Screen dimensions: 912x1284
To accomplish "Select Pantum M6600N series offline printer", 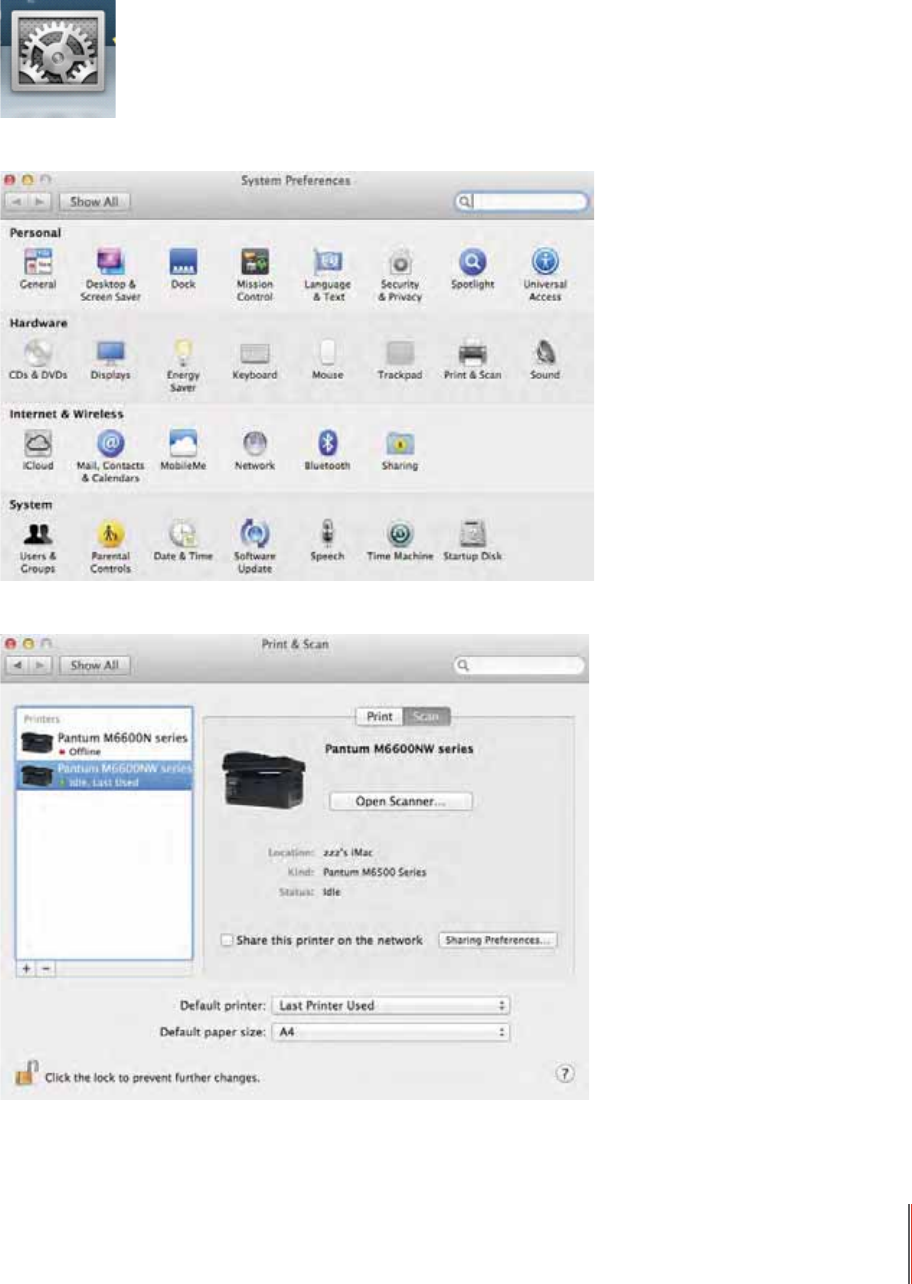I will (x=104, y=742).
